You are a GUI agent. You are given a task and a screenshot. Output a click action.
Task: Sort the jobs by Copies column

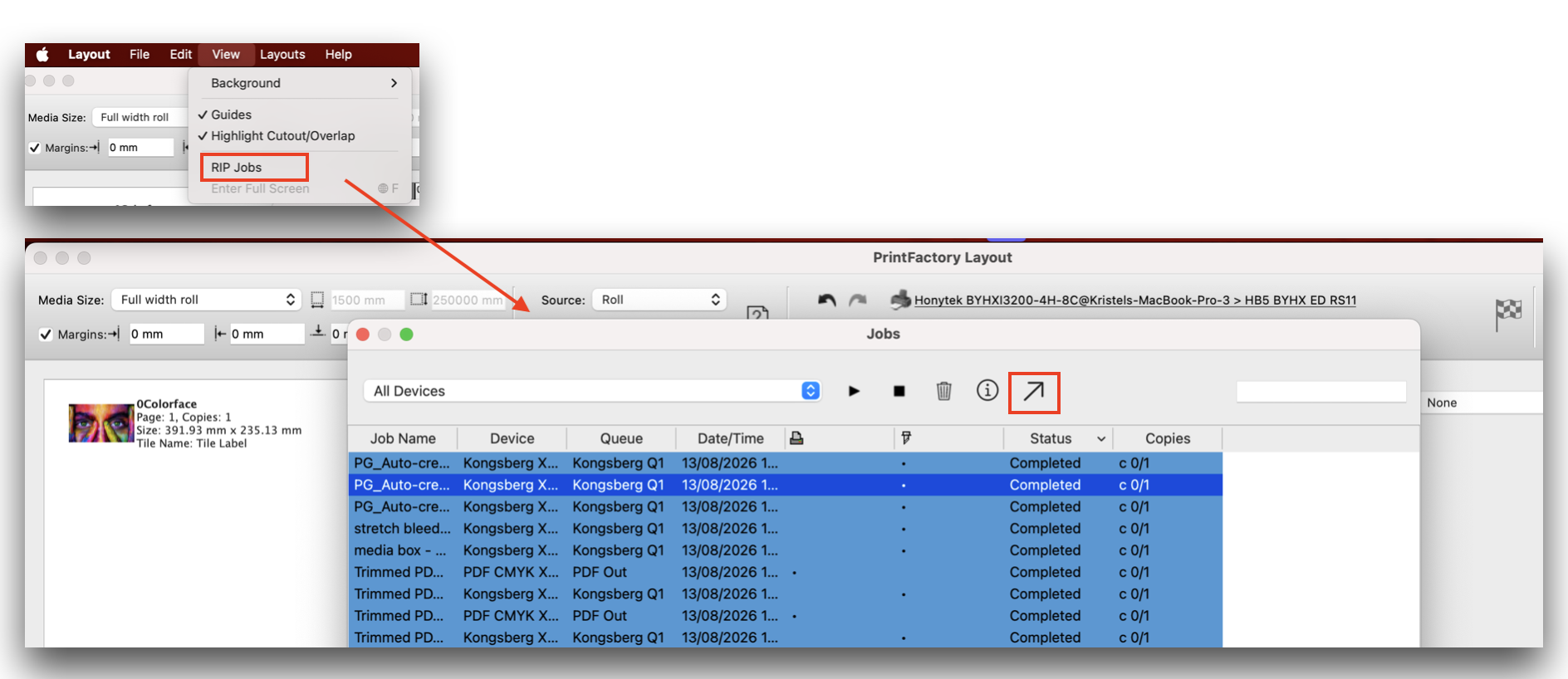[x=1168, y=438]
